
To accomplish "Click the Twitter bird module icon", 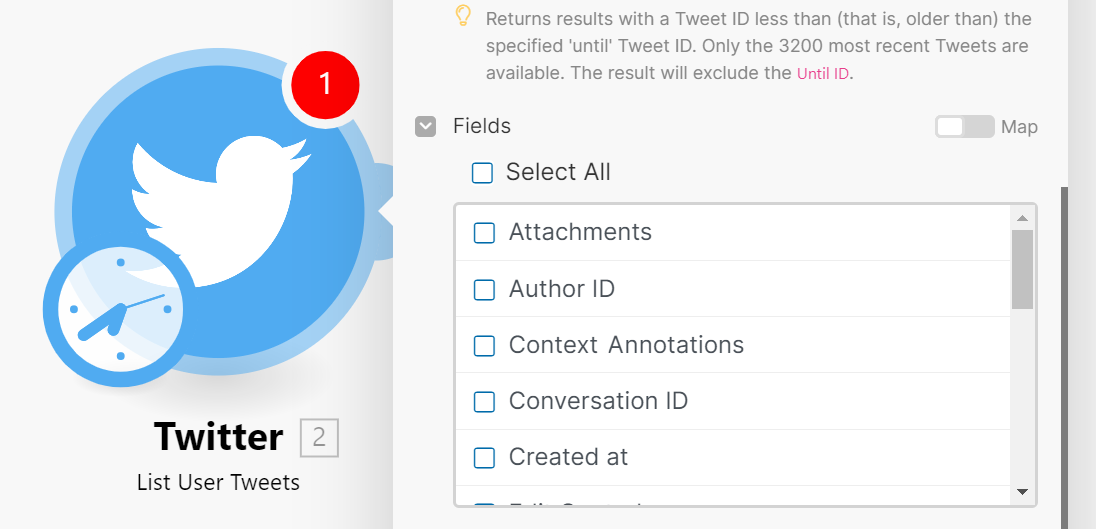I will click(x=220, y=200).
